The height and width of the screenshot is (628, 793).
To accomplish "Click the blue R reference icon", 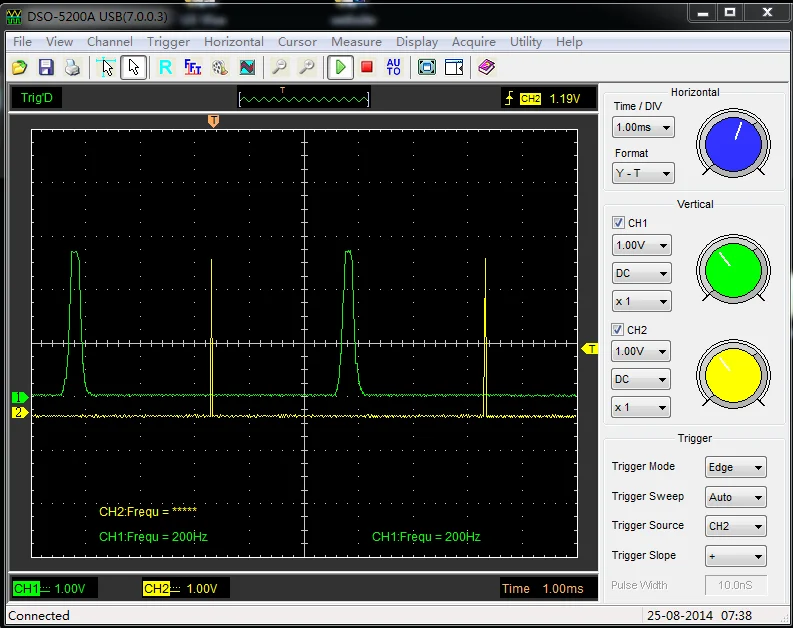I will (x=166, y=67).
